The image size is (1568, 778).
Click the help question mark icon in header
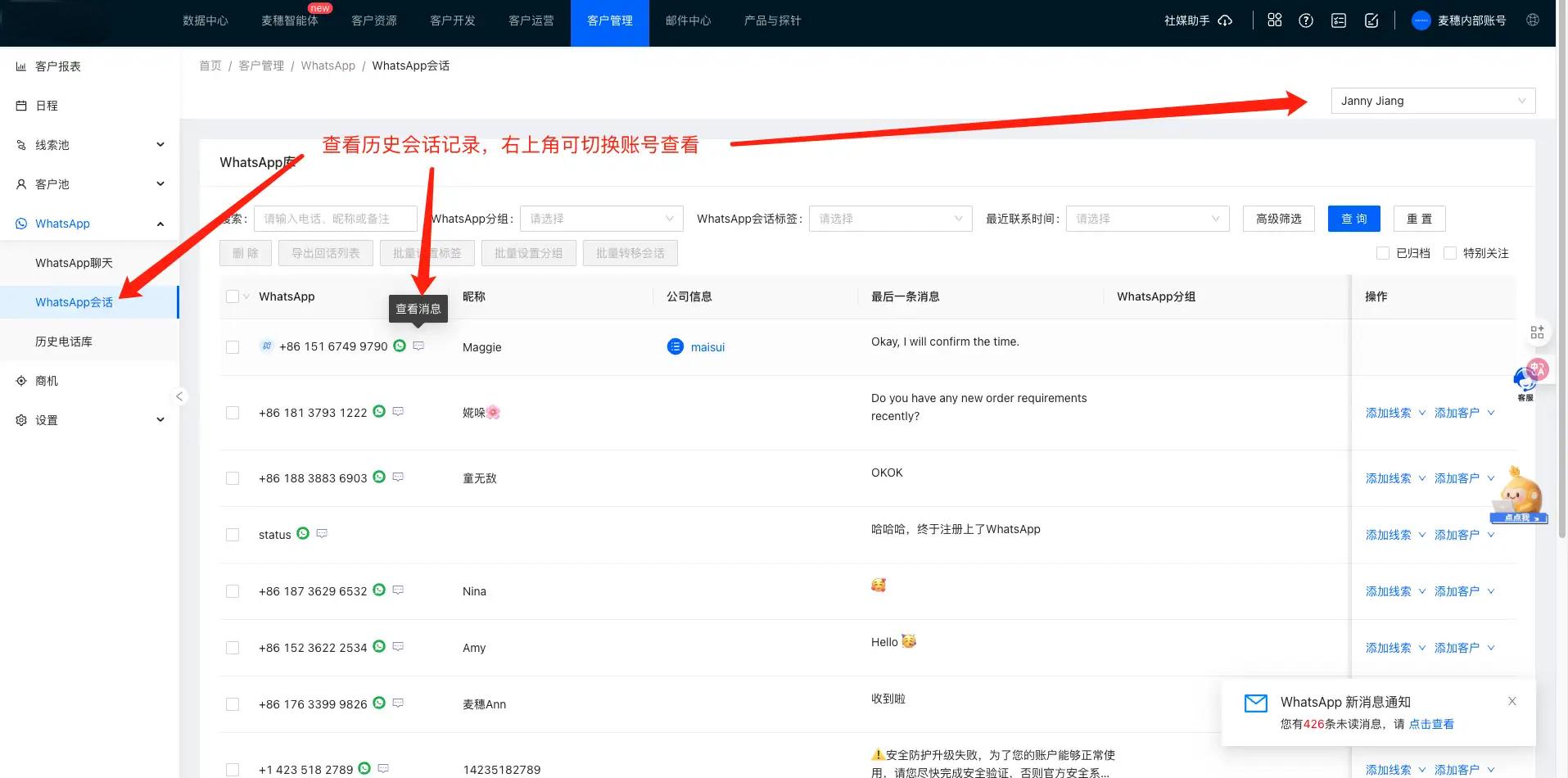(x=1306, y=20)
